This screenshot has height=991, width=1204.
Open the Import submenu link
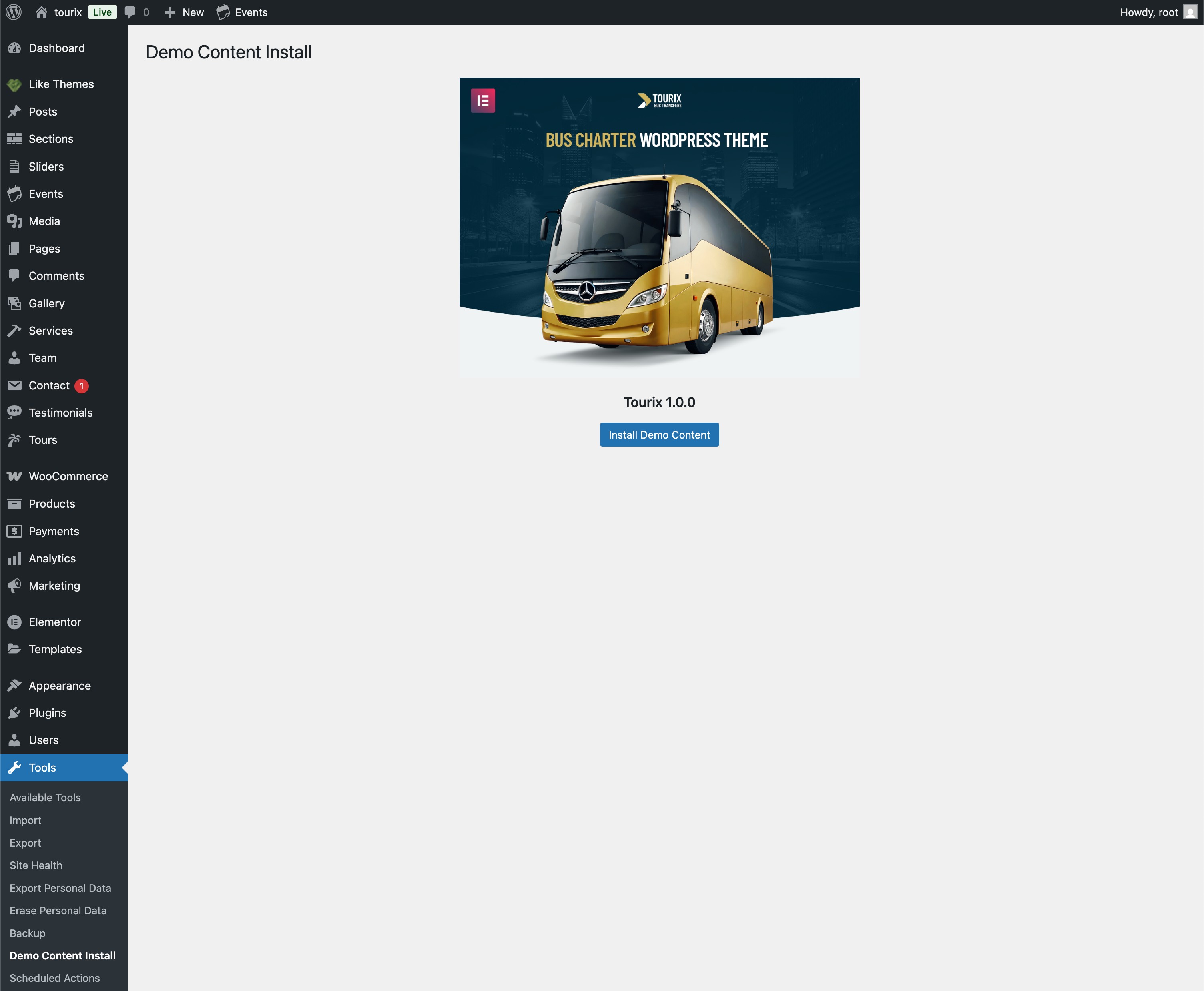[x=25, y=820]
